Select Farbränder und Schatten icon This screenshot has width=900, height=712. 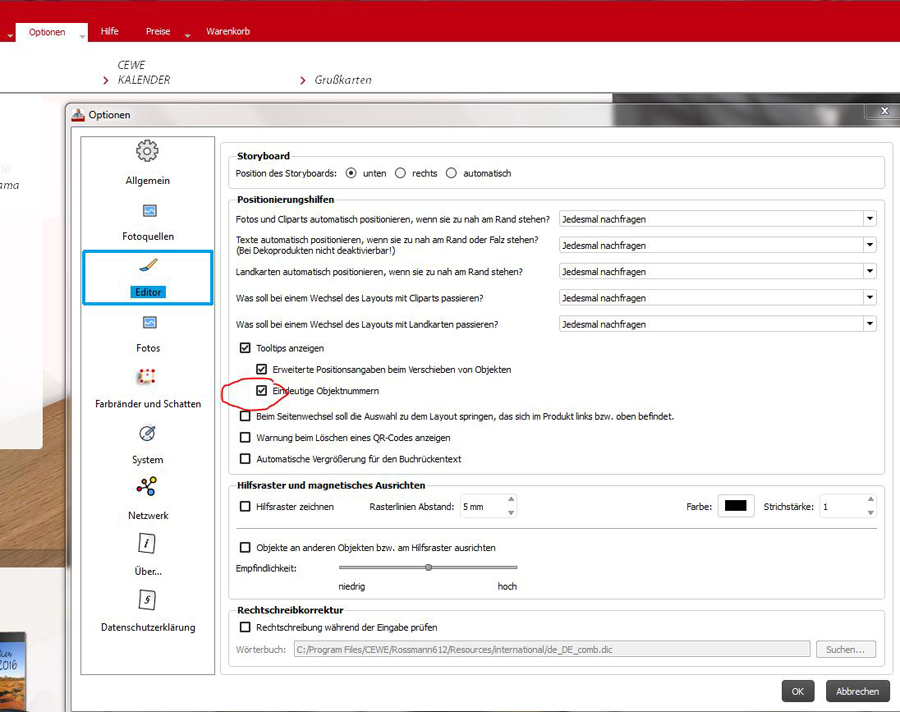click(148, 377)
